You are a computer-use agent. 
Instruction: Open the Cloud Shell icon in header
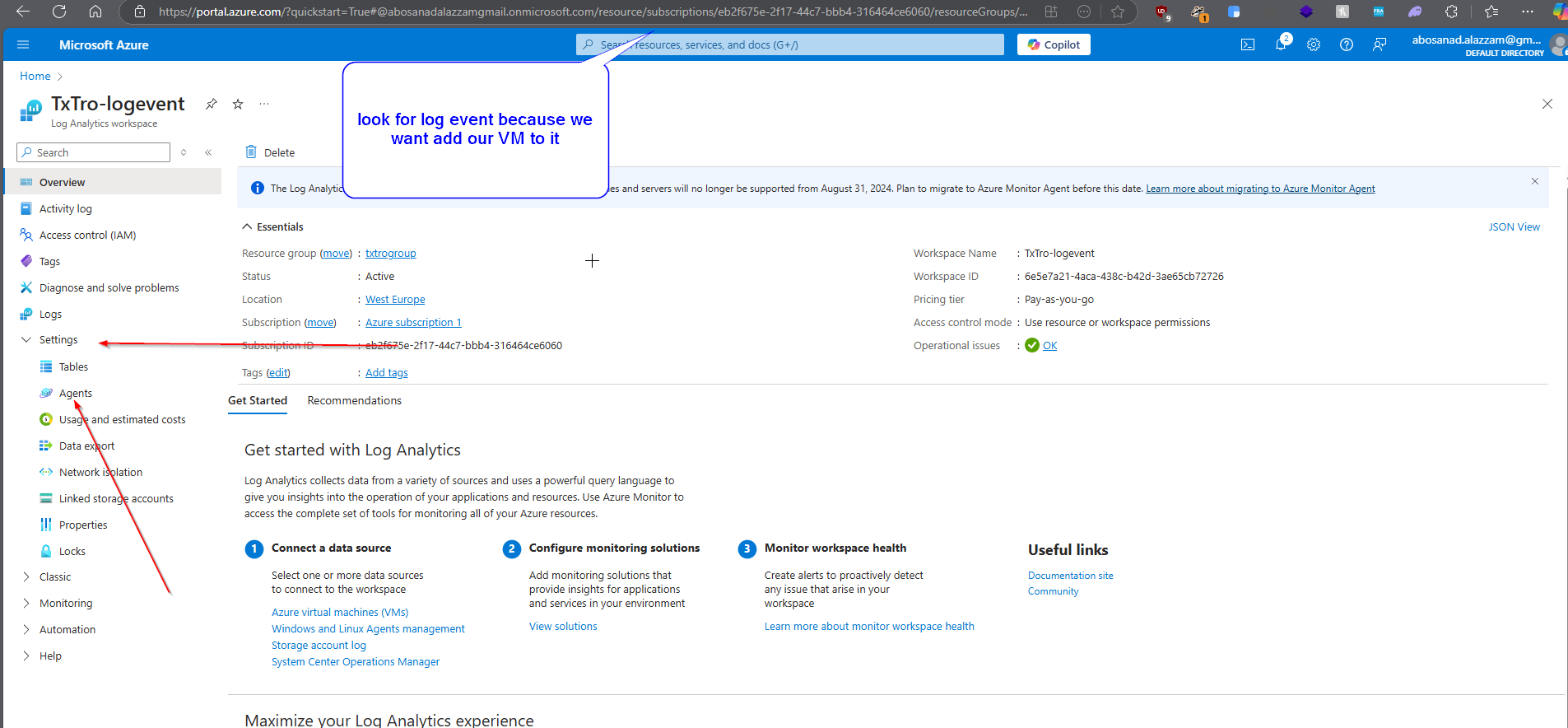pos(1248,44)
